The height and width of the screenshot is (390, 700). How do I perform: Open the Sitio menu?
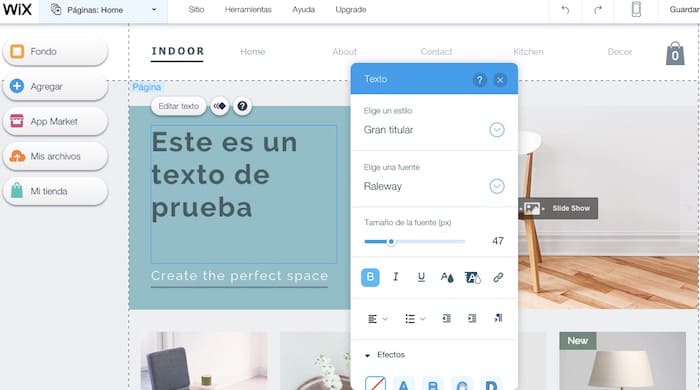196,9
